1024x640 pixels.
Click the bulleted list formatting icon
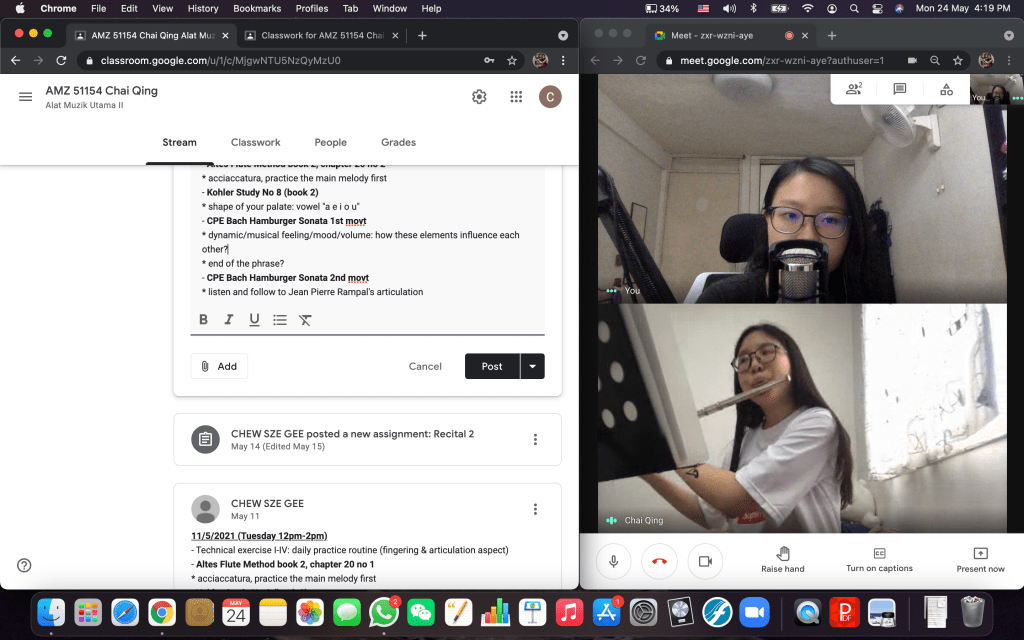pyautogui.click(x=280, y=320)
